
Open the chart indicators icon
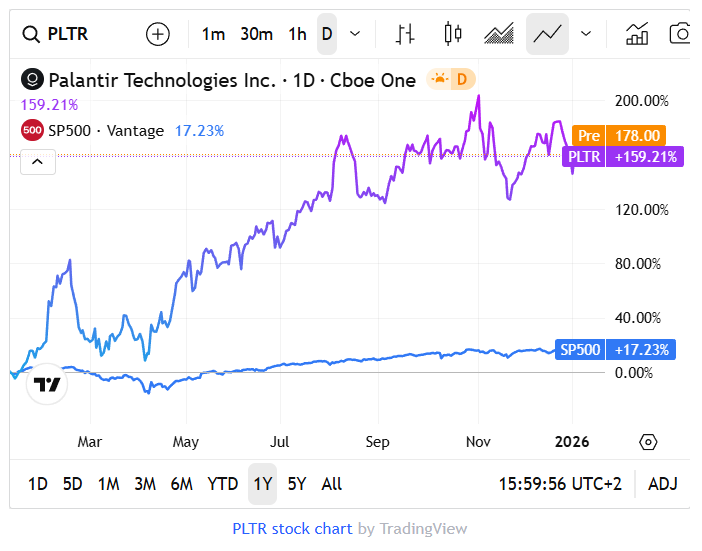(636, 34)
